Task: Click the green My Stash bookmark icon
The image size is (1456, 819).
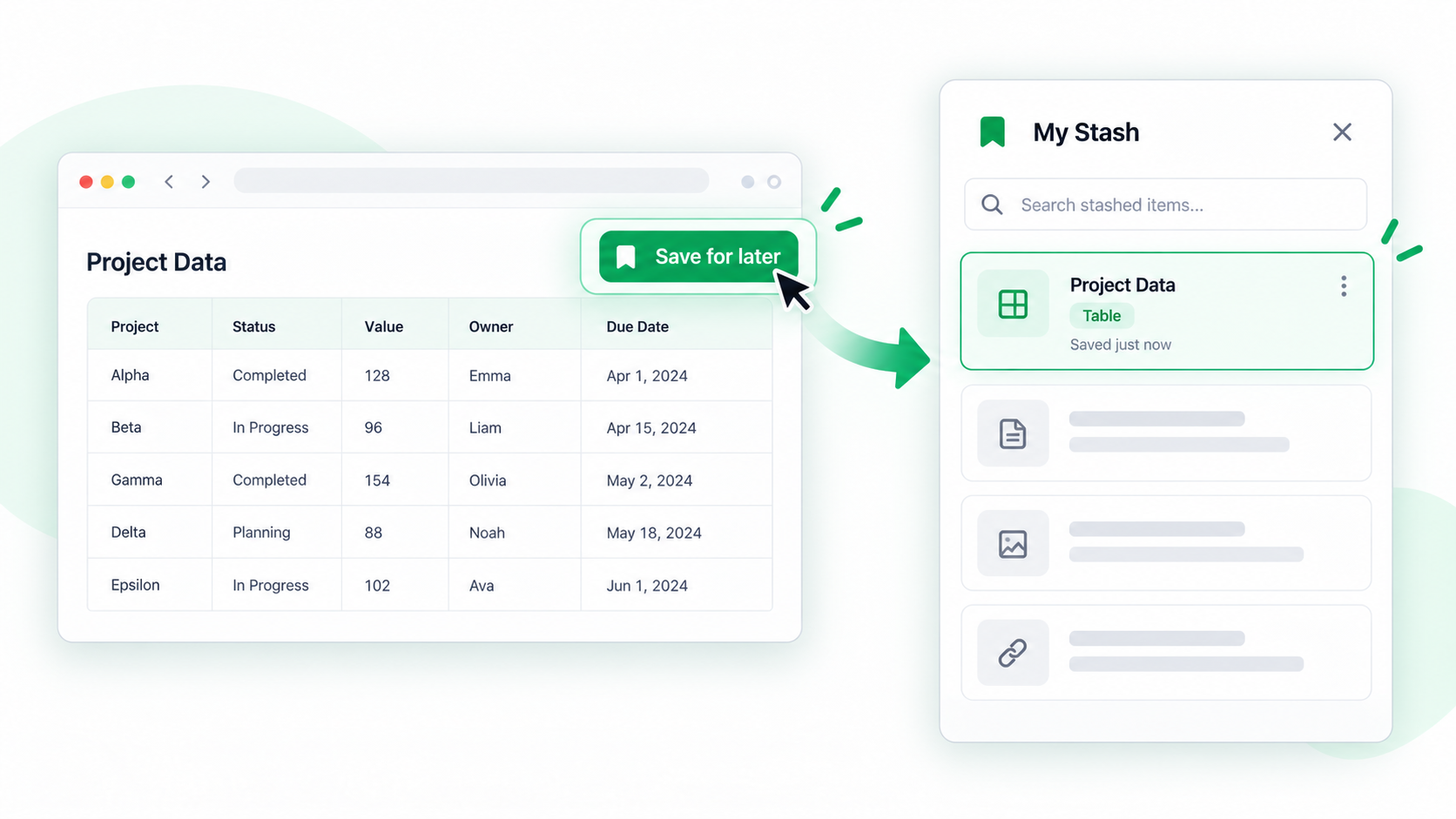Action: point(993,132)
